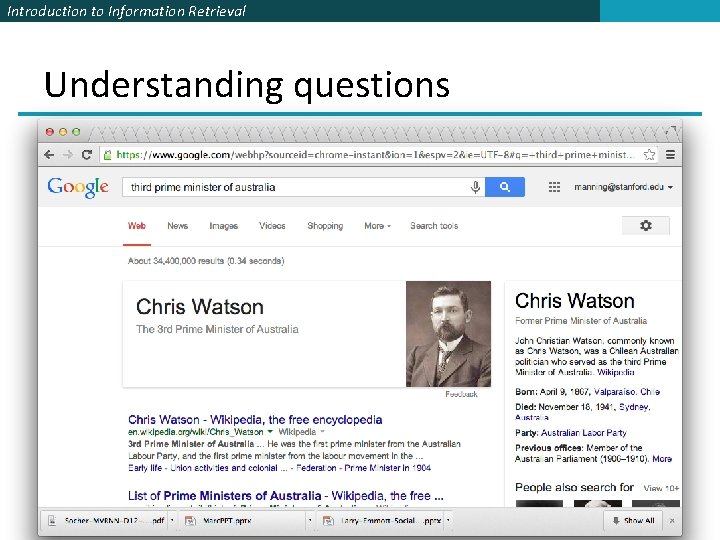Viewport: 720px width, 540px height.
Task: Click 'People also search for' heading
Action: (574, 487)
